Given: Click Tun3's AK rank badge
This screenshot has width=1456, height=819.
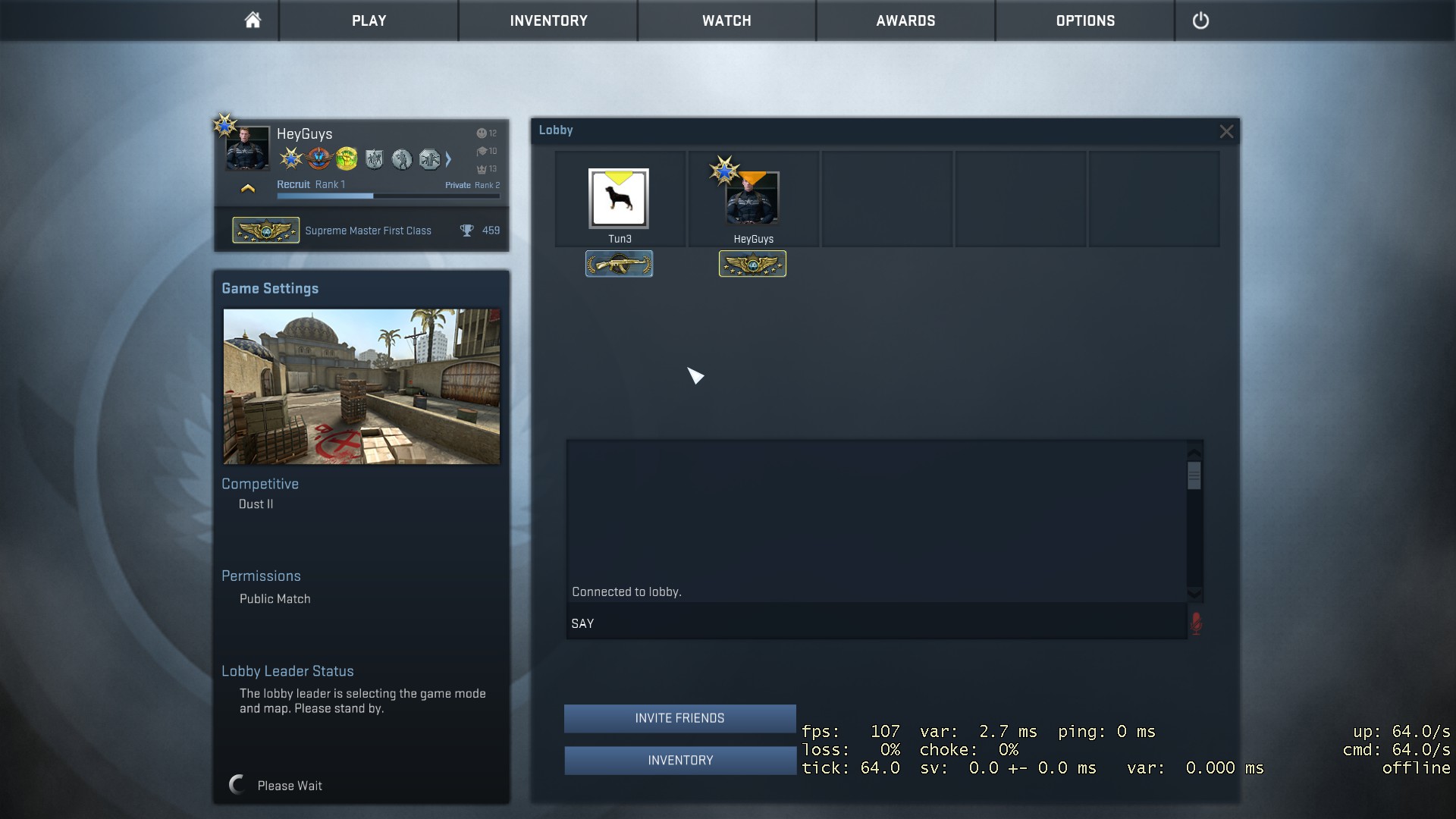Looking at the screenshot, I should point(619,264).
